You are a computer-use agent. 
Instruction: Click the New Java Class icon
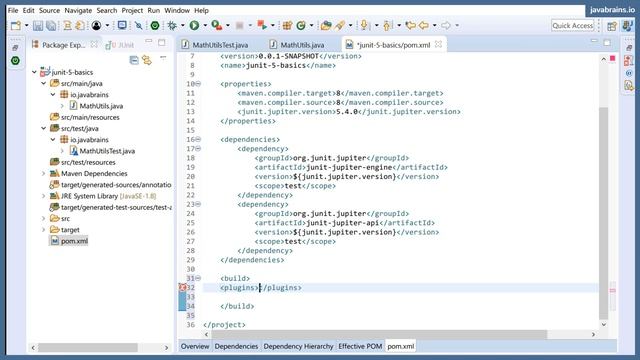pos(301,26)
